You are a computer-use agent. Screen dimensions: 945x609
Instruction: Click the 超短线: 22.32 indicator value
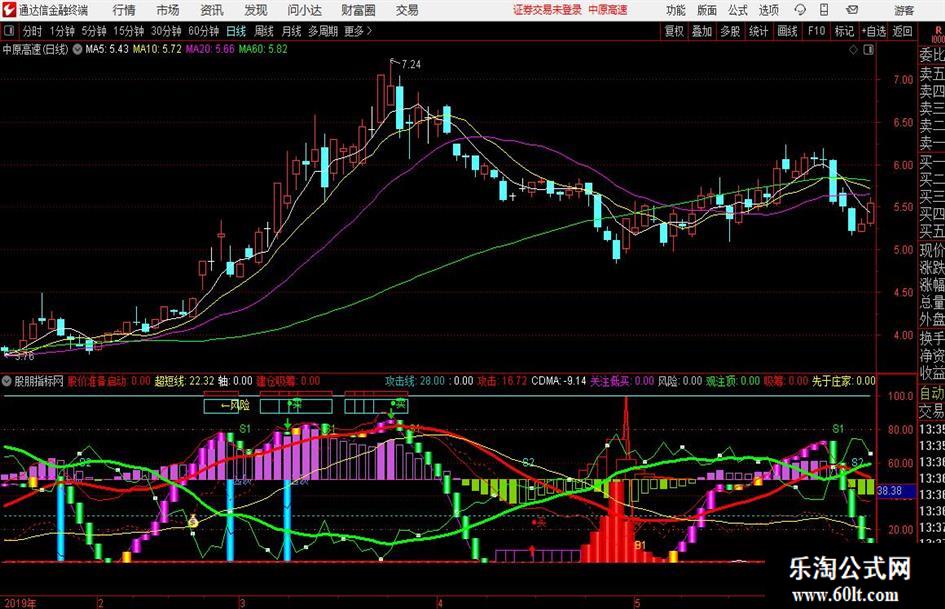coord(184,381)
